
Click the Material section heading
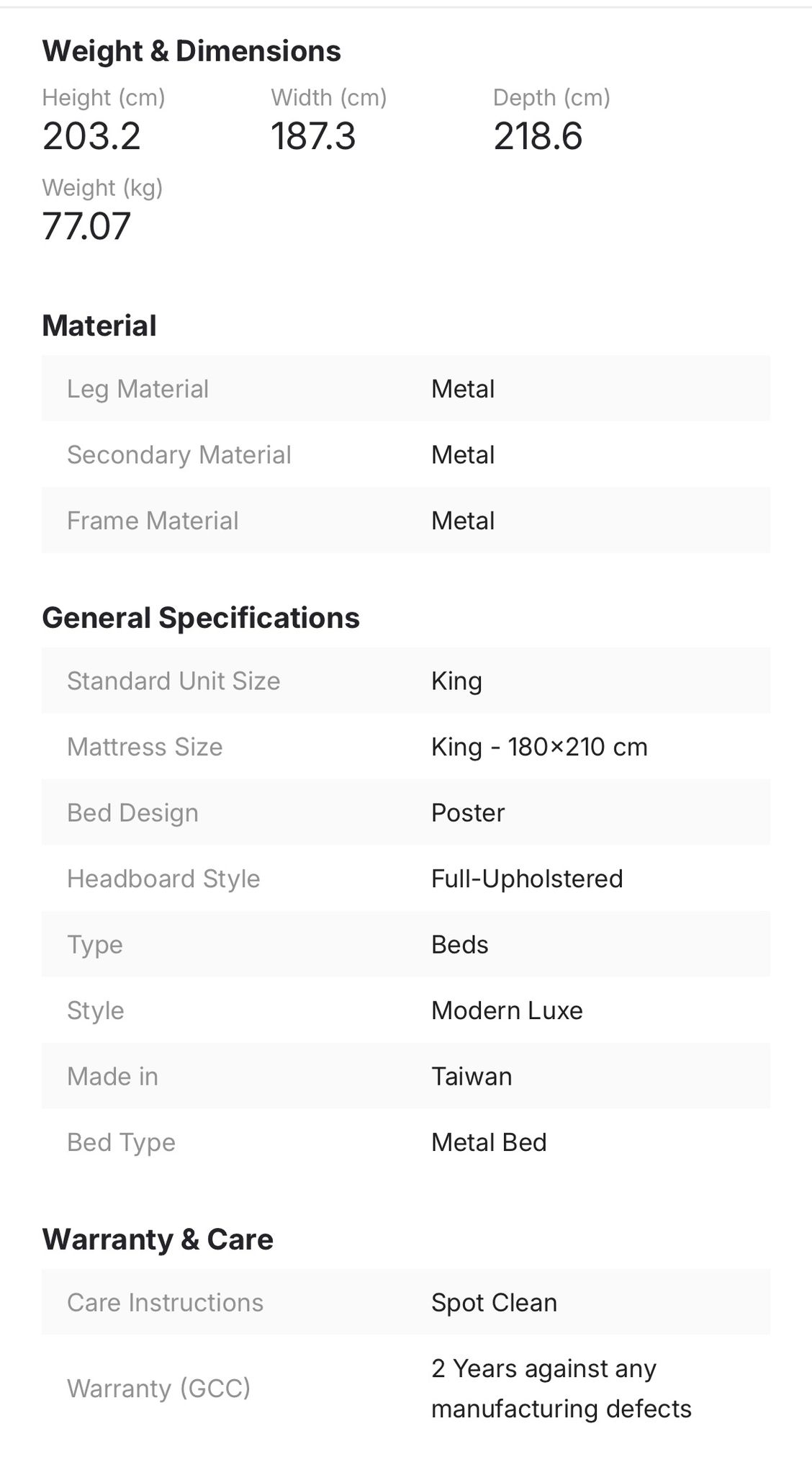point(99,326)
